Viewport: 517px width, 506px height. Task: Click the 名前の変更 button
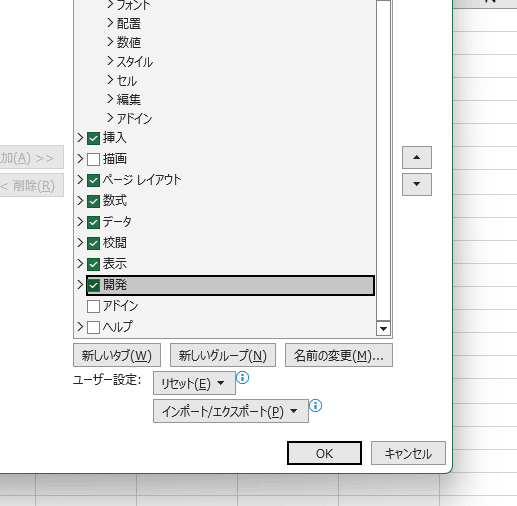coord(339,355)
